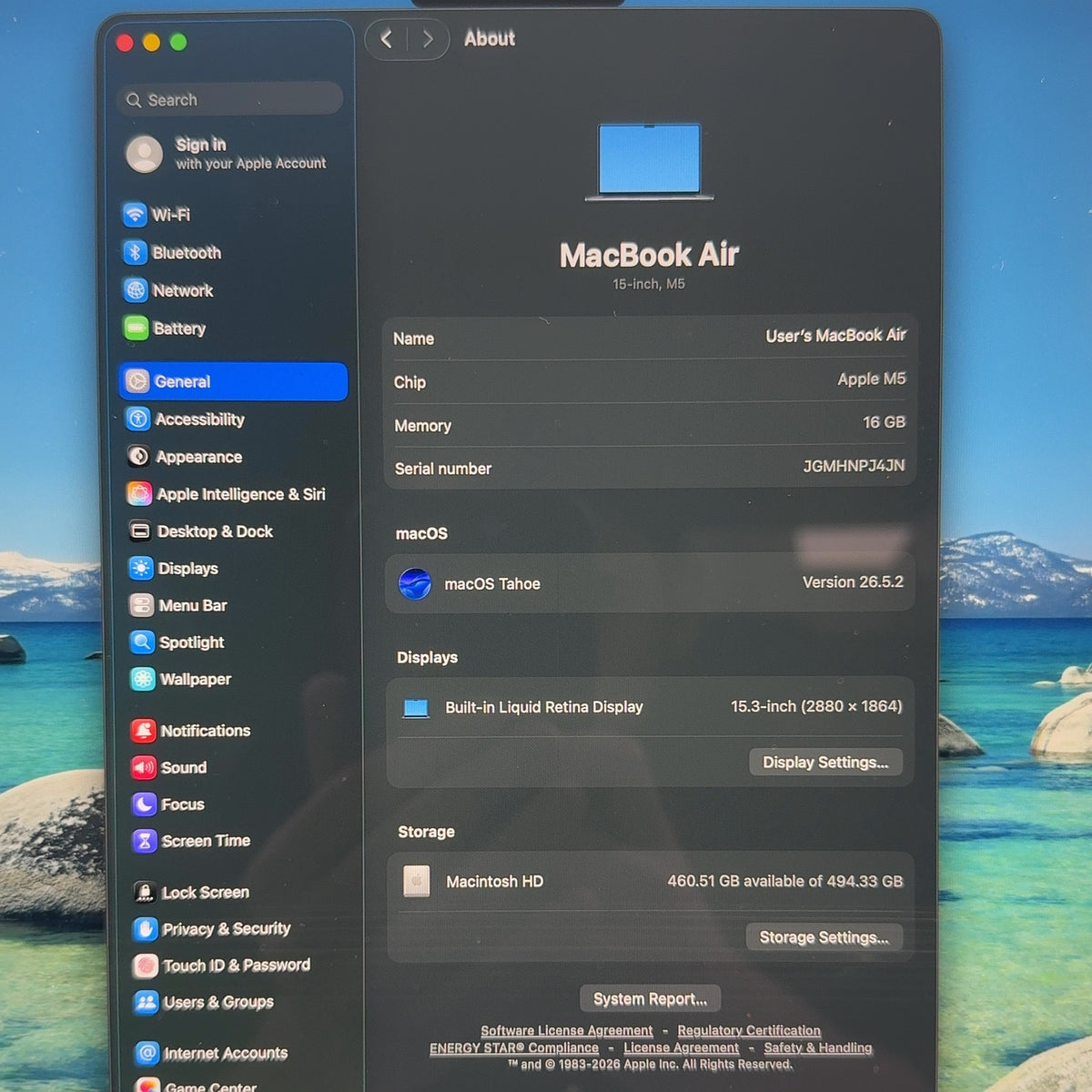Screen dimensions: 1092x1092
Task: Click the built-in display icon
Action: tap(416, 708)
